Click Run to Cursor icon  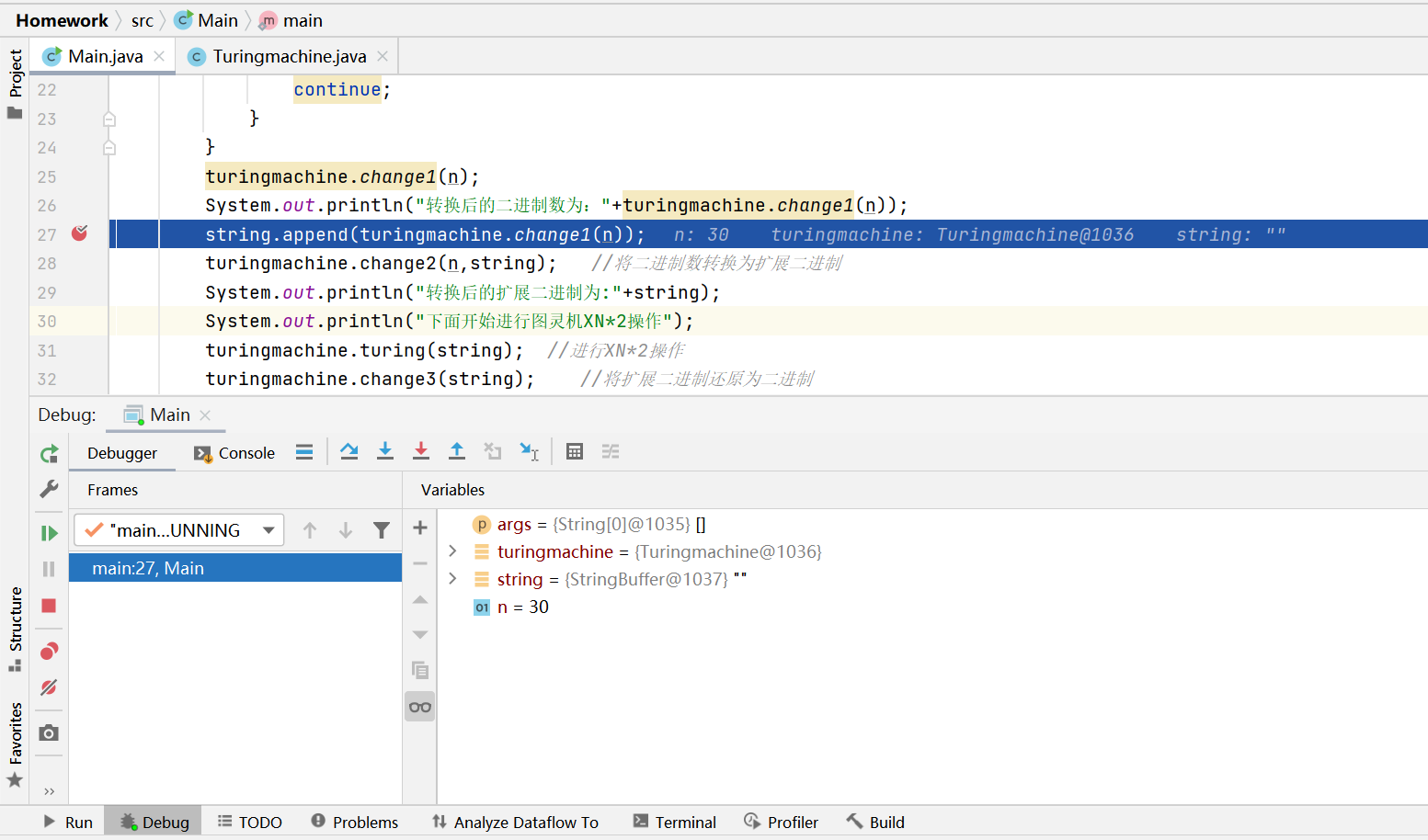click(x=530, y=451)
